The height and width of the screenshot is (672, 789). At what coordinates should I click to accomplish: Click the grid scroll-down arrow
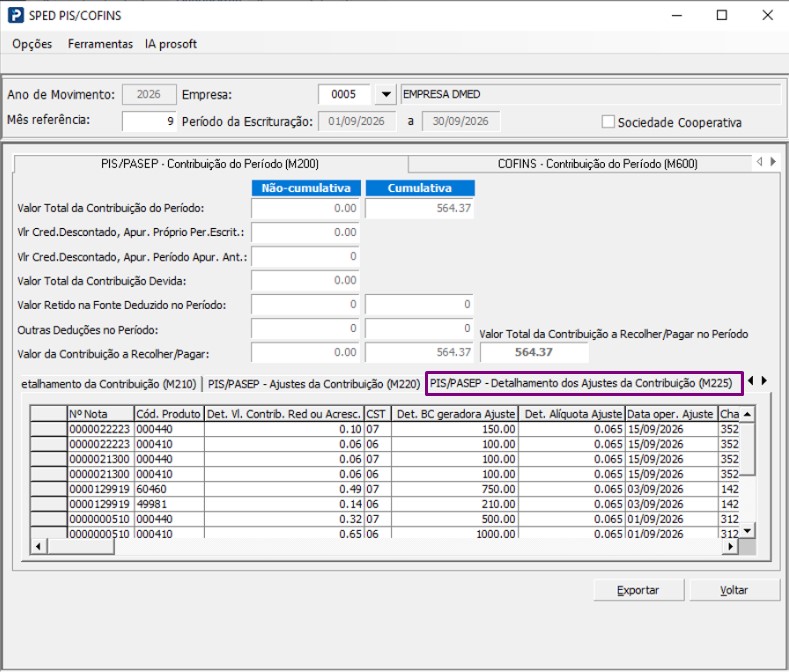tap(748, 530)
